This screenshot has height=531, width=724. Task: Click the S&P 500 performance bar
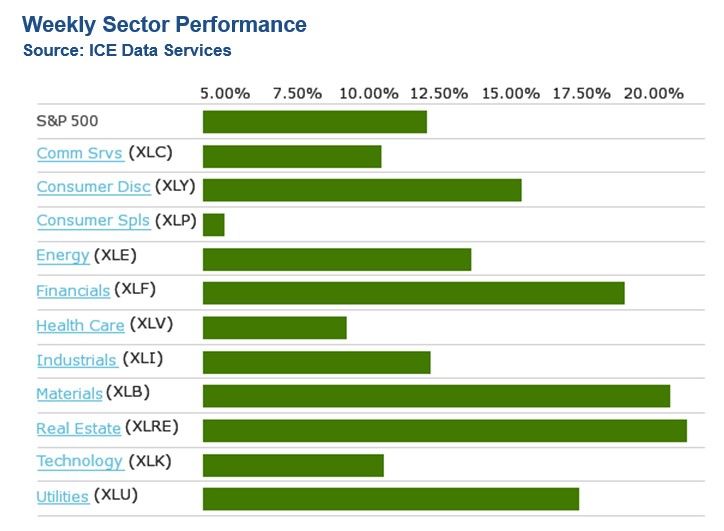314,122
